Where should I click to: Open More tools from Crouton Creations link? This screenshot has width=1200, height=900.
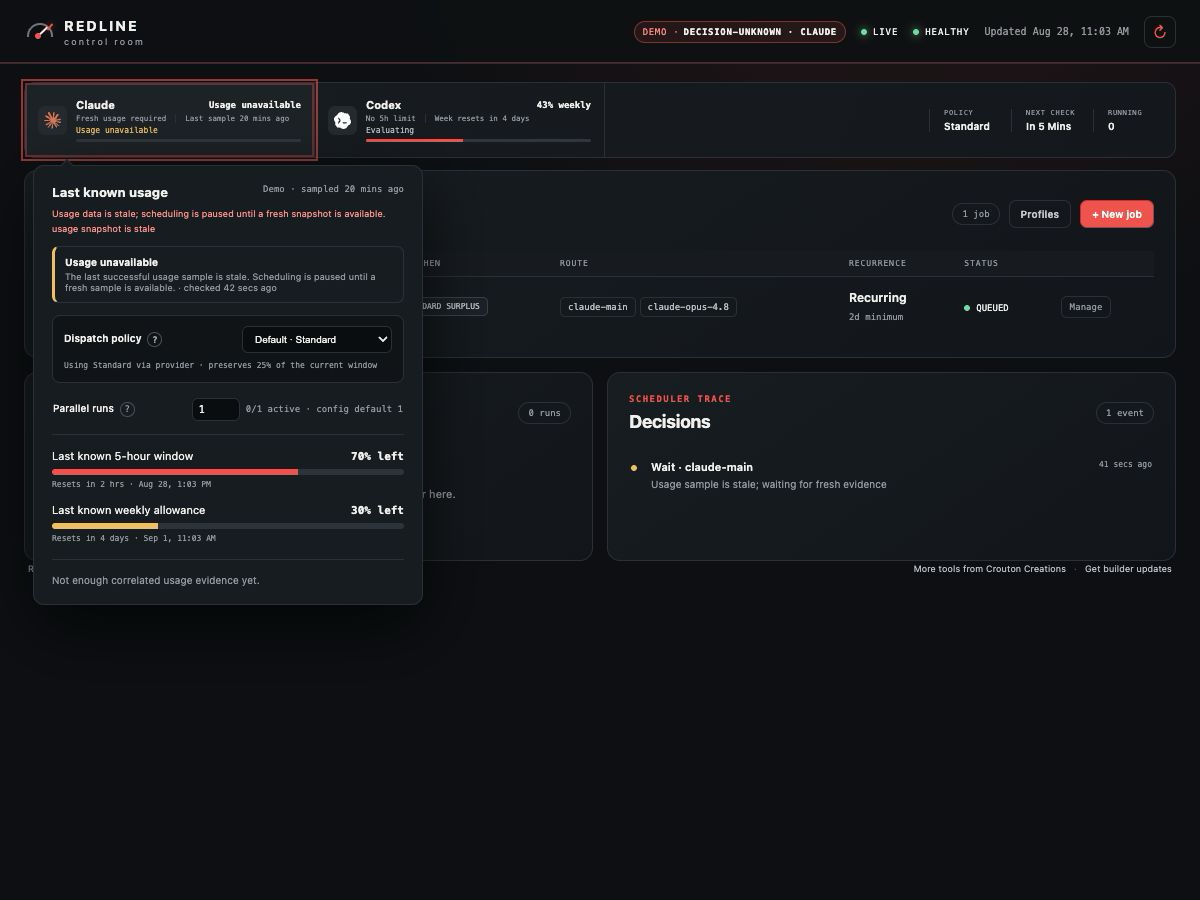989,569
